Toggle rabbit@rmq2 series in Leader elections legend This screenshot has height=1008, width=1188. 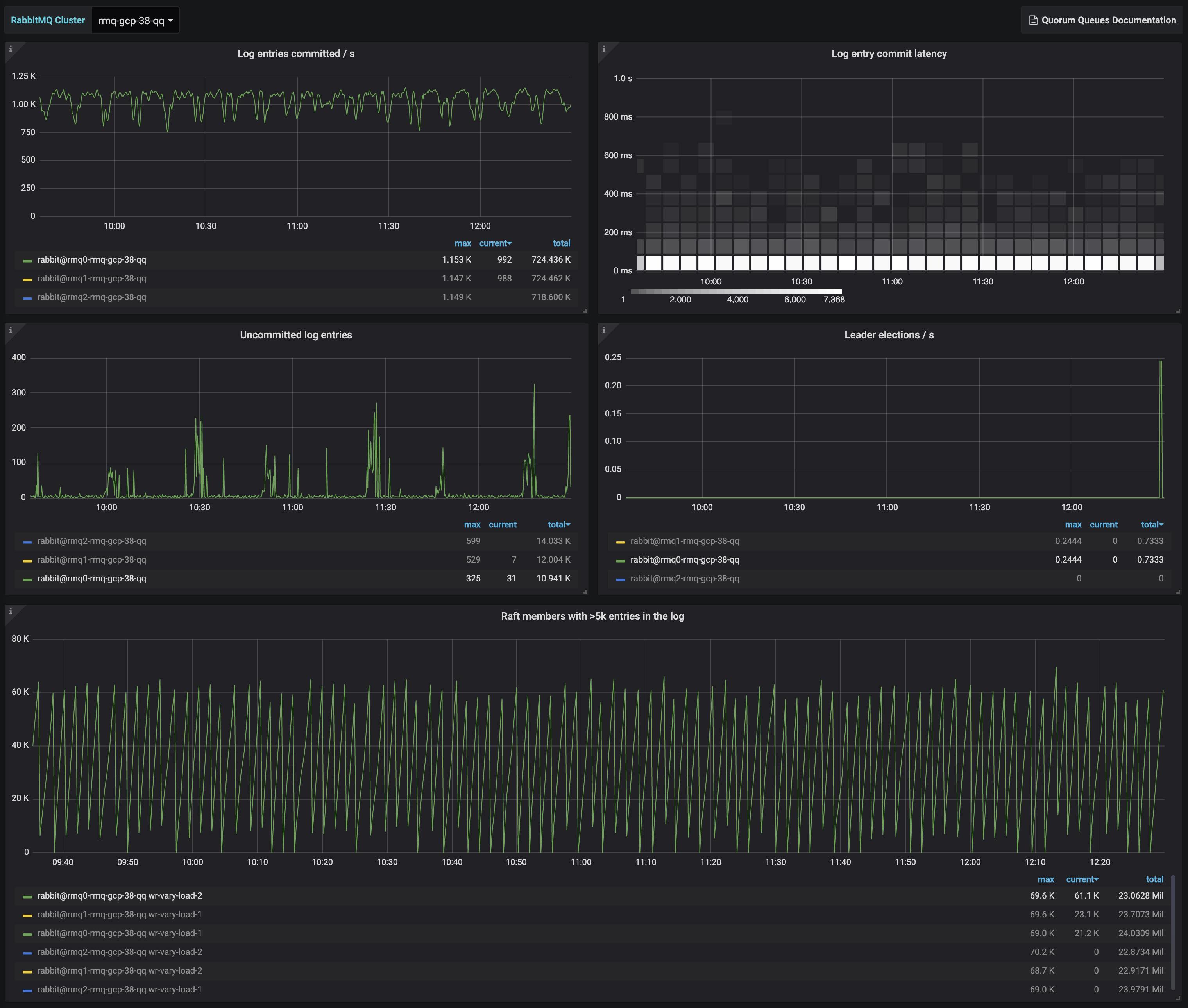pos(685,578)
